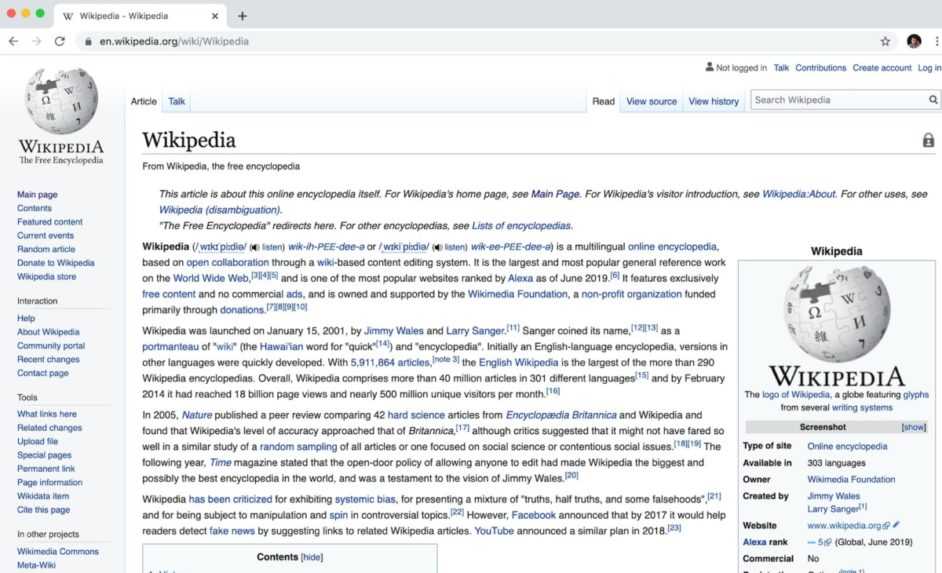This screenshot has width=942, height=573.
Task: Click the search magnifier icon
Action: pos(933,100)
